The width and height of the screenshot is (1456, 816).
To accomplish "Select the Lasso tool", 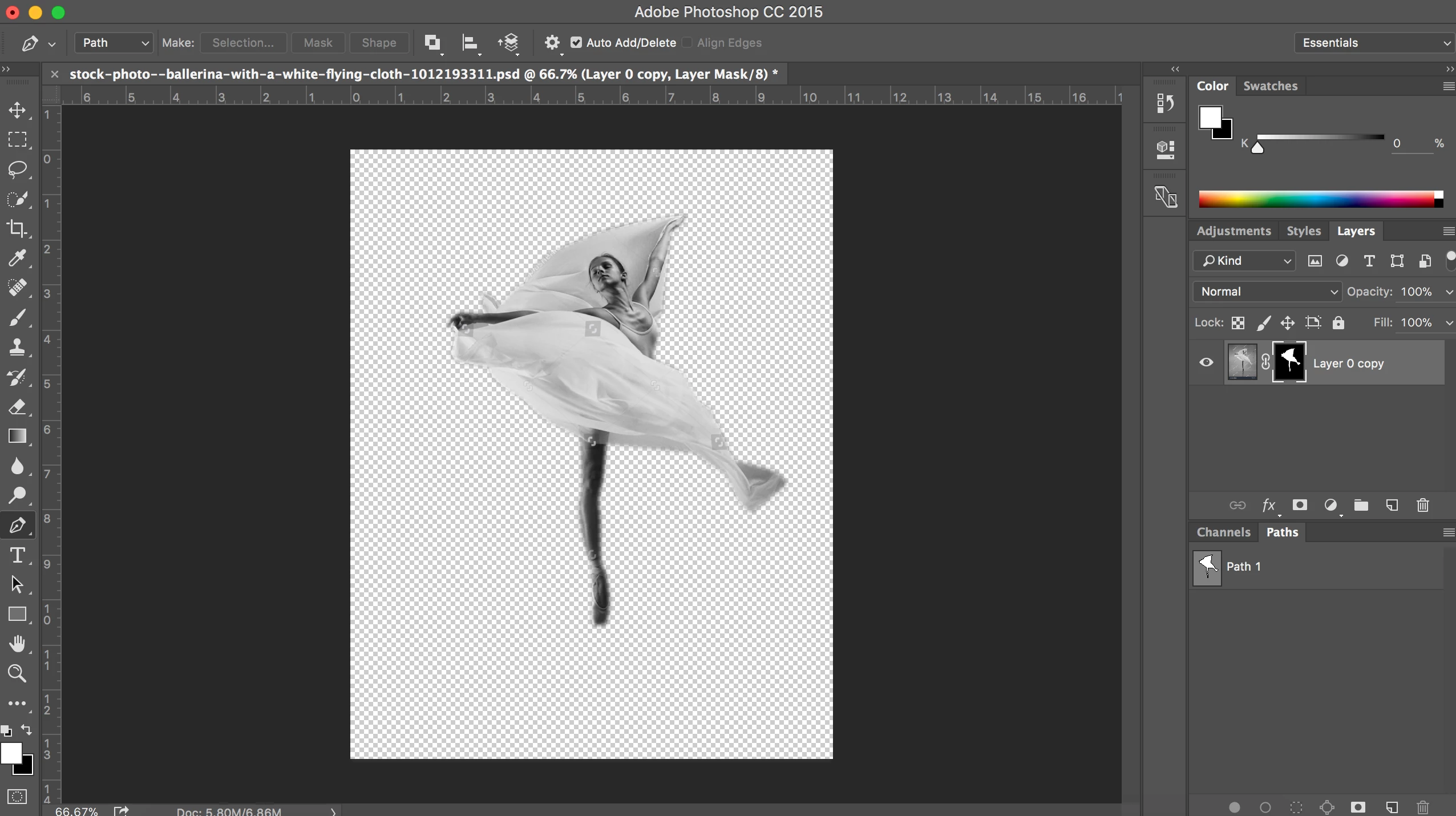I will click(x=17, y=169).
